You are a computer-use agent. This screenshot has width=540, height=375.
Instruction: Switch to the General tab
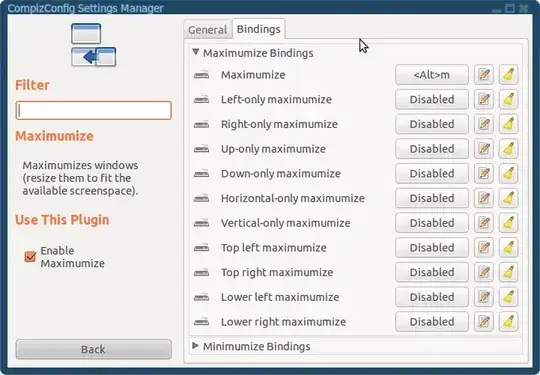point(208,30)
